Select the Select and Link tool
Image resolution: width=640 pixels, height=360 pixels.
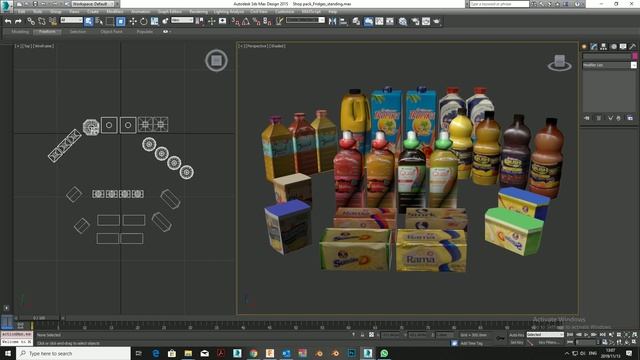pyautogui.click(x=31, y=21)
